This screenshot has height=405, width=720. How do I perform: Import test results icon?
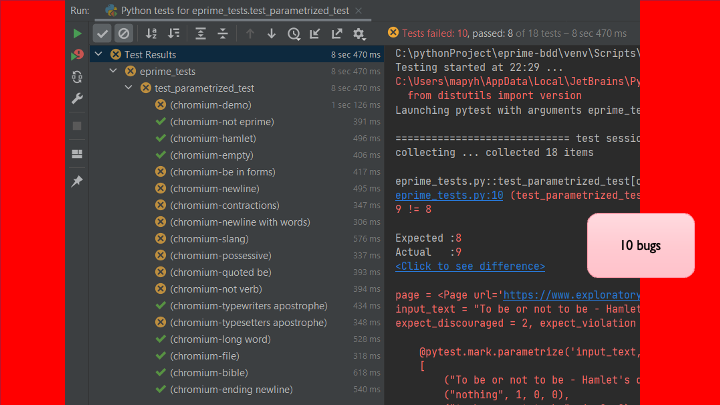coord(315,34)
